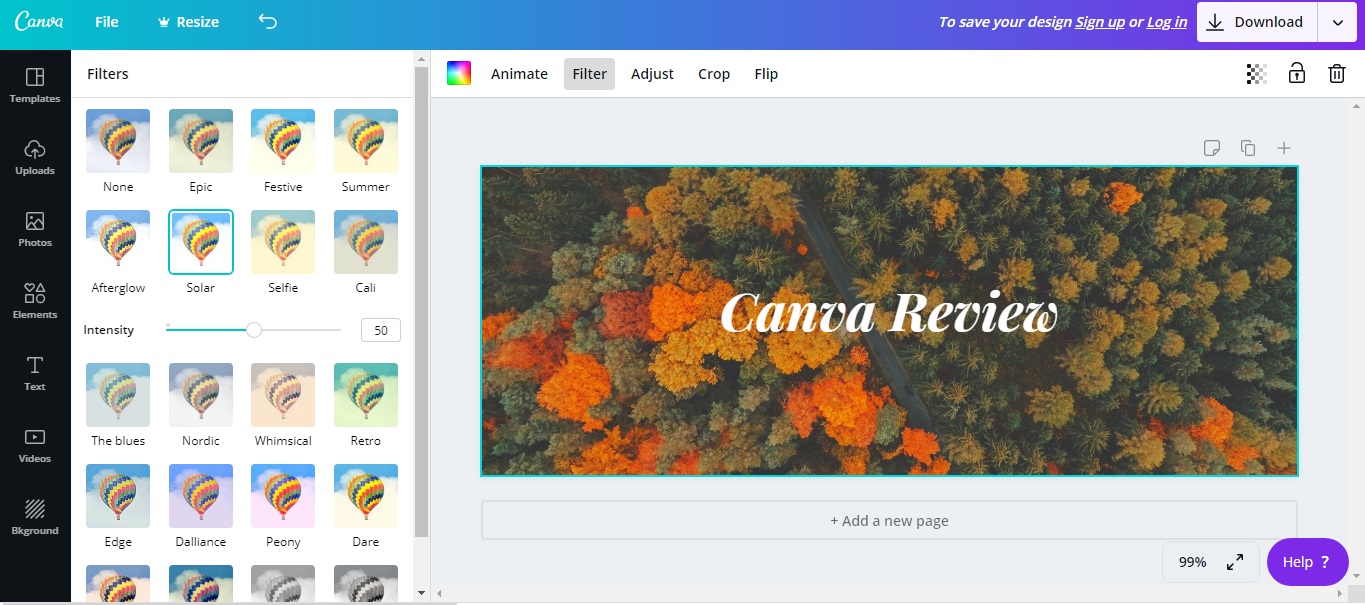Open the Bkground sidebar tab
Image resolution: width=1365 pixels, height=605 pixels.
pyautogui.click(x=35, y=518)
